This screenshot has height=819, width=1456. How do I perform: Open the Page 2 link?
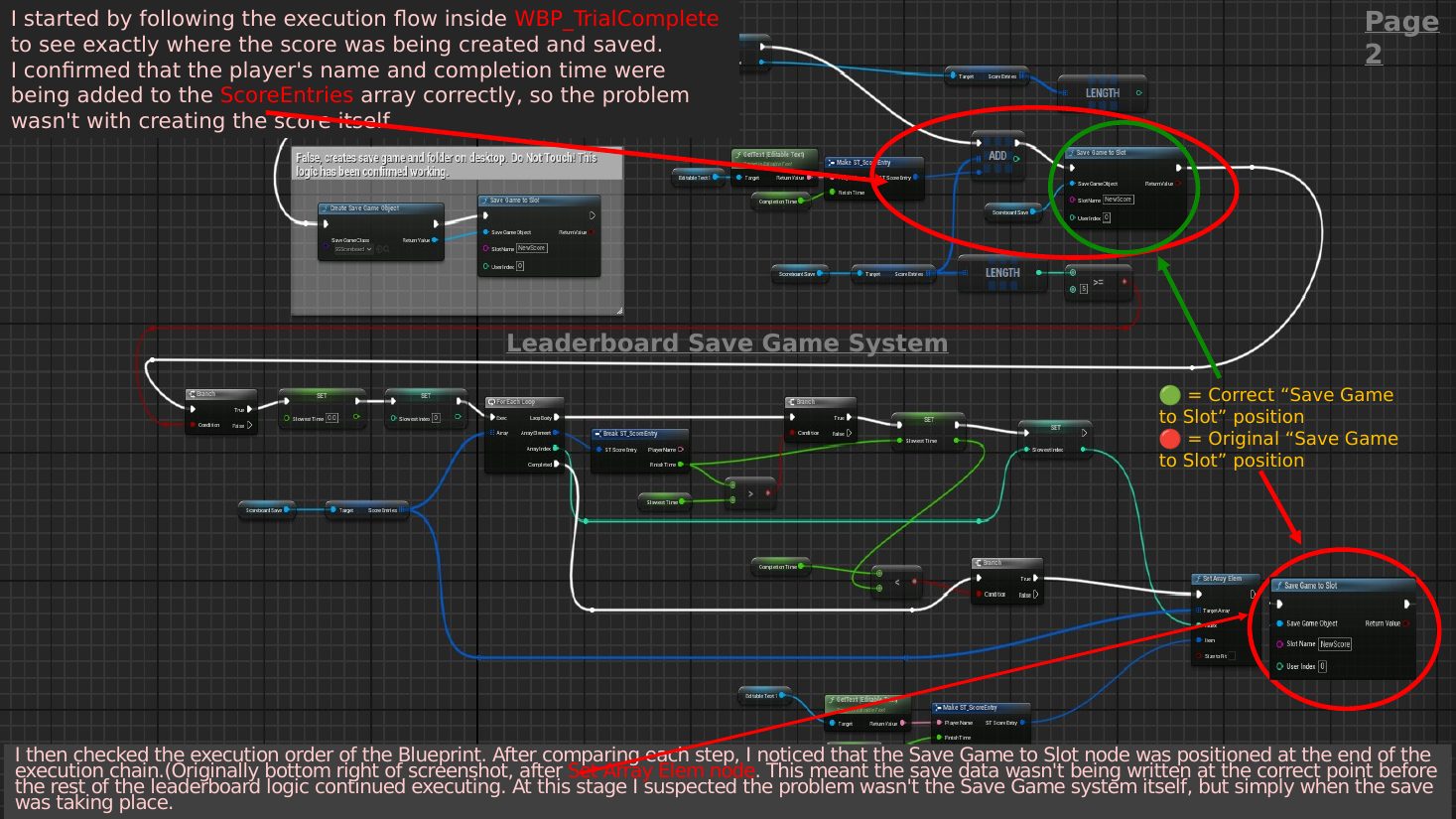click(1401, 37)
